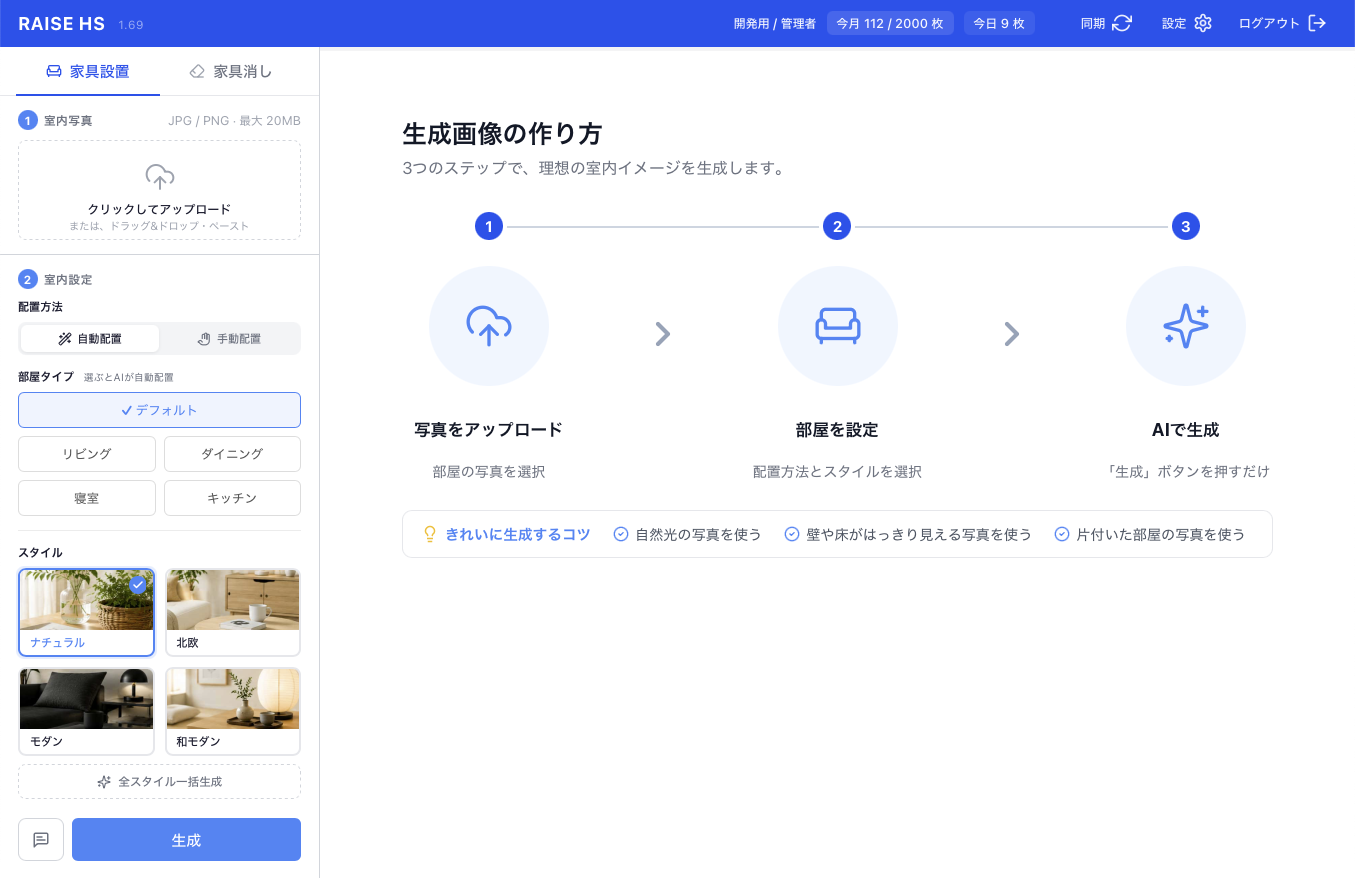Viewport: 1355px width, 878px height.
Task: Click the RAISE HS logo text
Action: 61,23
